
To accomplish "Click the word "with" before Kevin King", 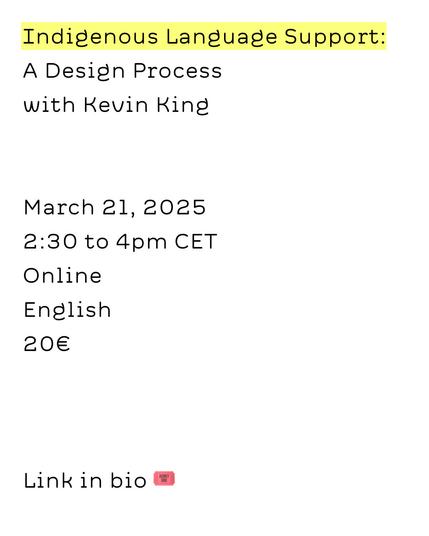I will point(49,104).
